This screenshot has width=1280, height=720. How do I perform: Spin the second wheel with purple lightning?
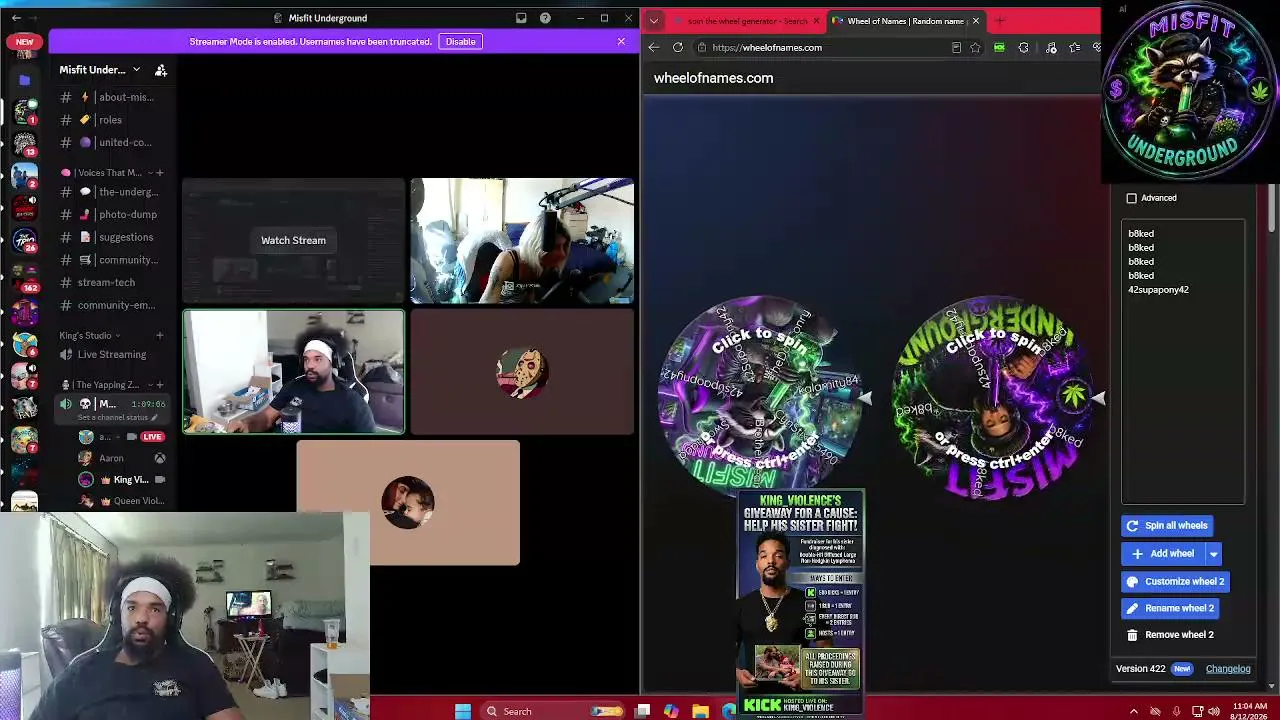tap(993, 397)
